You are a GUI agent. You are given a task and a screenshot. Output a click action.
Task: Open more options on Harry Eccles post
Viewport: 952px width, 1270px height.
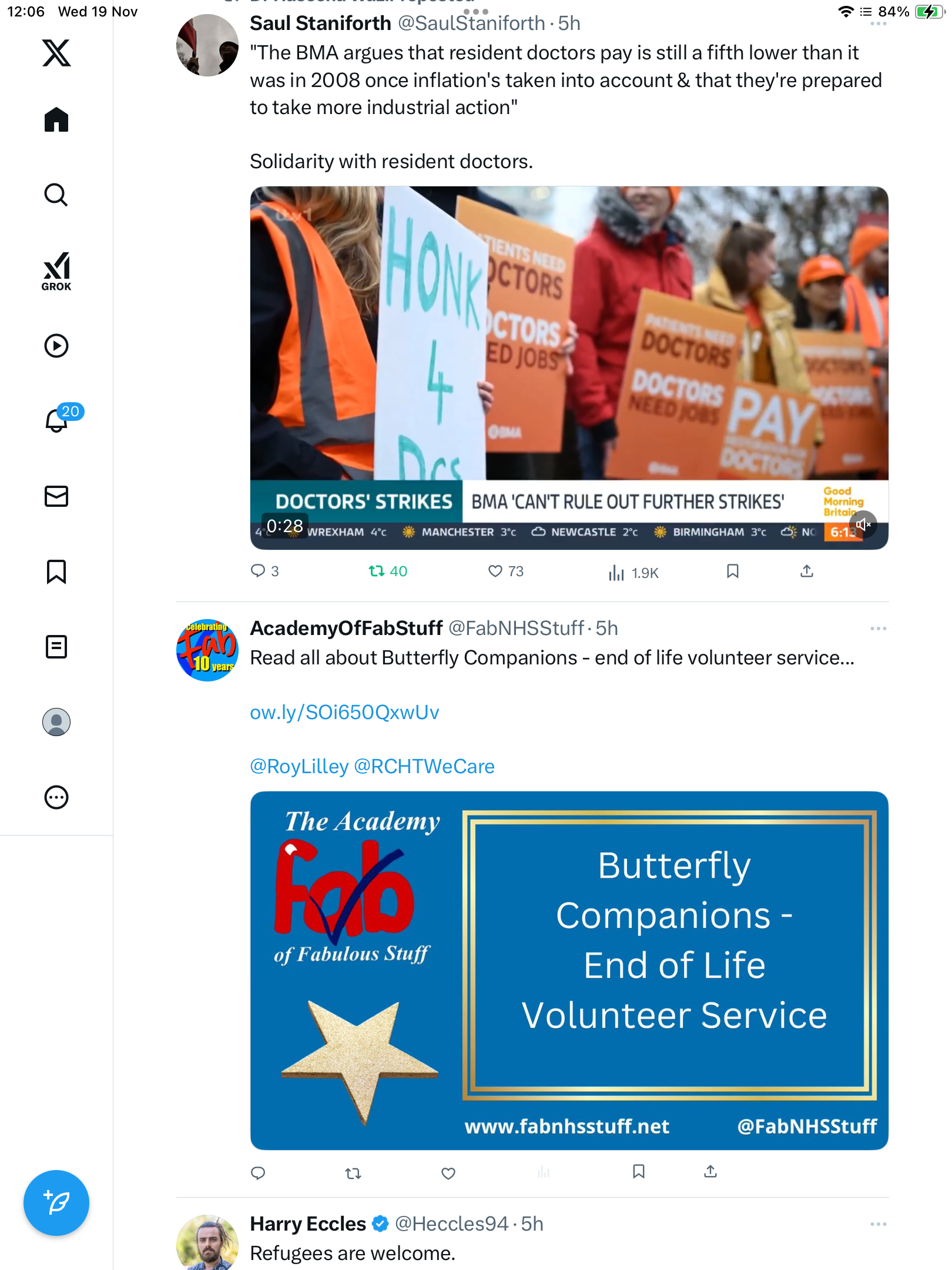click(878, 1224)
